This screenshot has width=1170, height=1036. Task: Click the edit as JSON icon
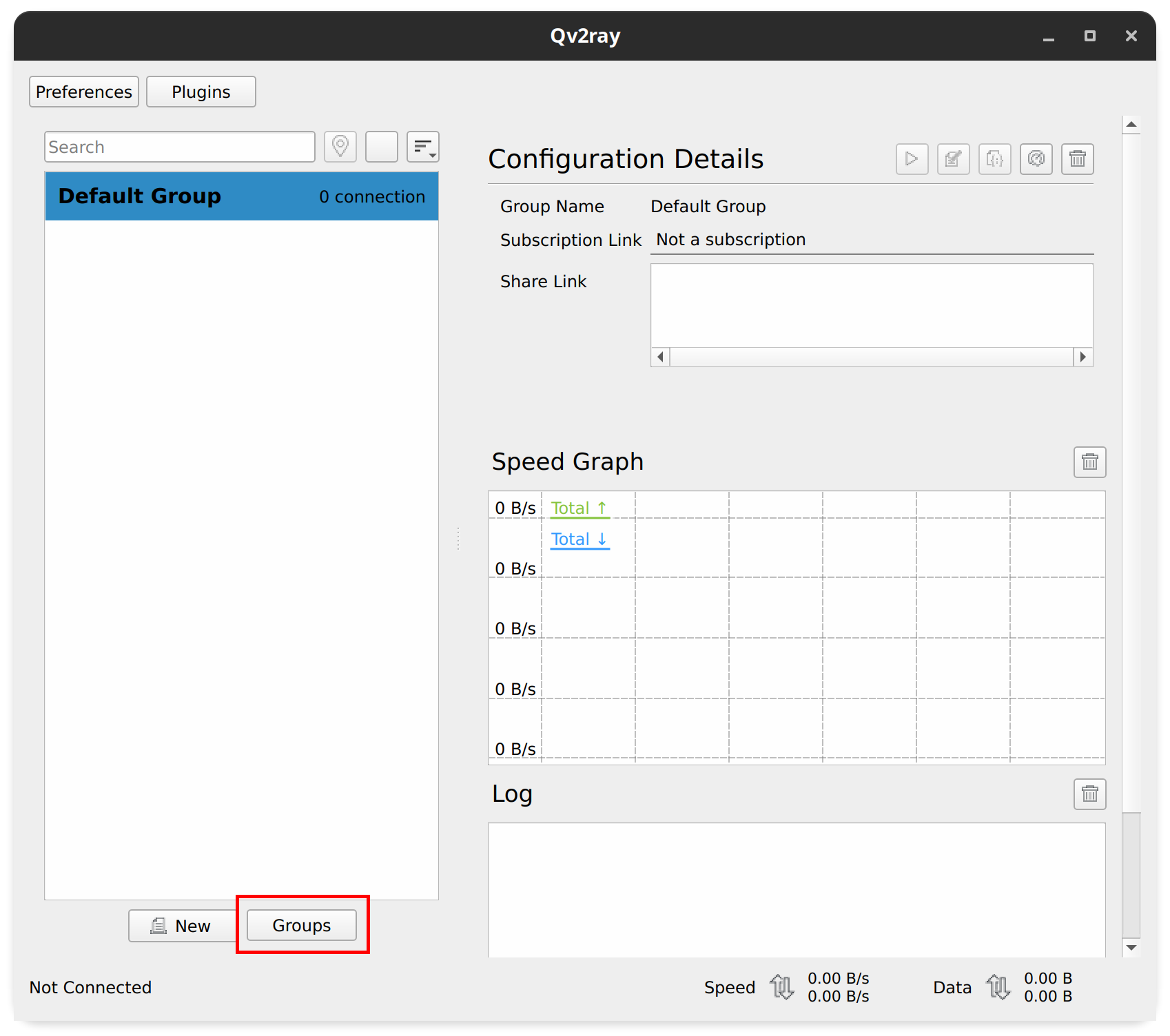point(995,159)
